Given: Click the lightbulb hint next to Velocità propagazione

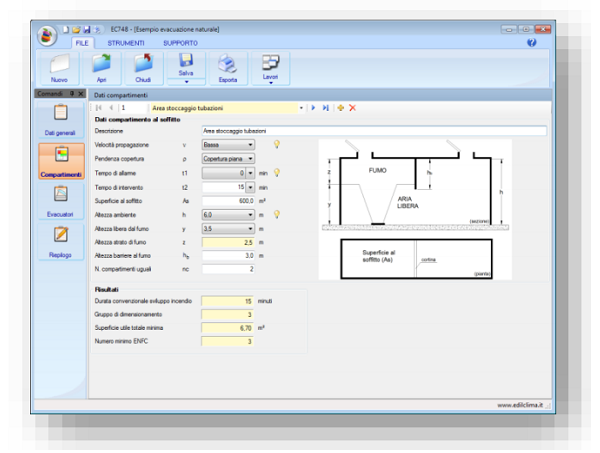Looking at the screenshot, I should click(276, 144).
